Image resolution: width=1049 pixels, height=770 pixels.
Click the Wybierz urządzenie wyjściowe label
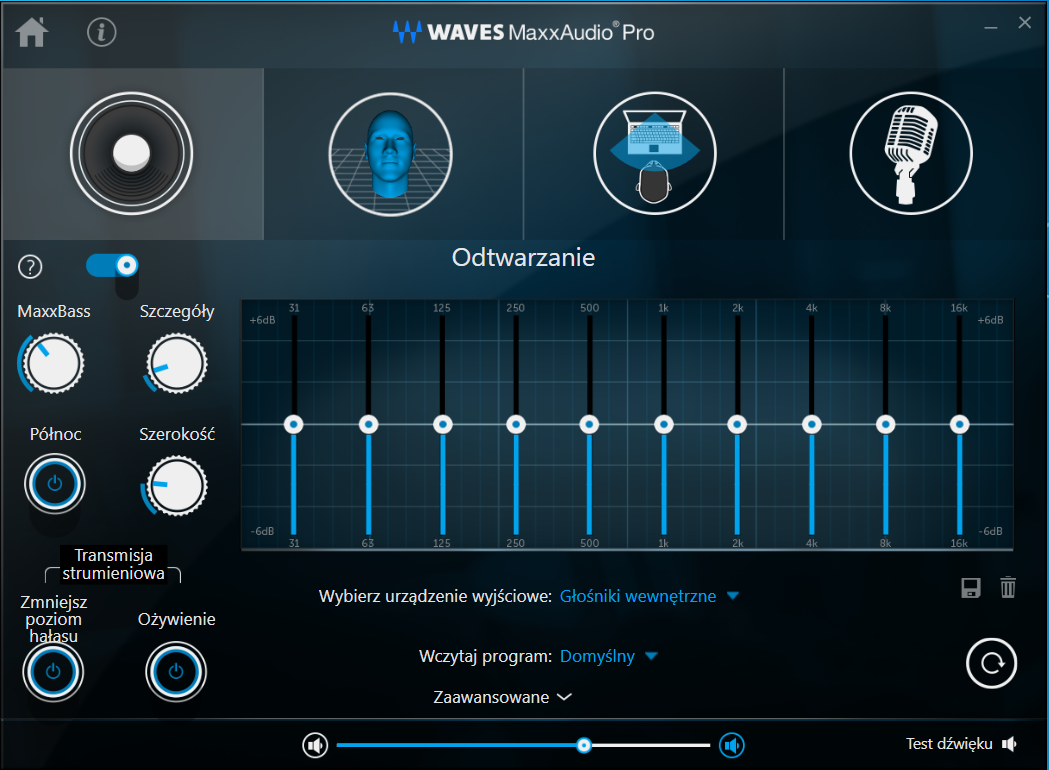[435, 596]
